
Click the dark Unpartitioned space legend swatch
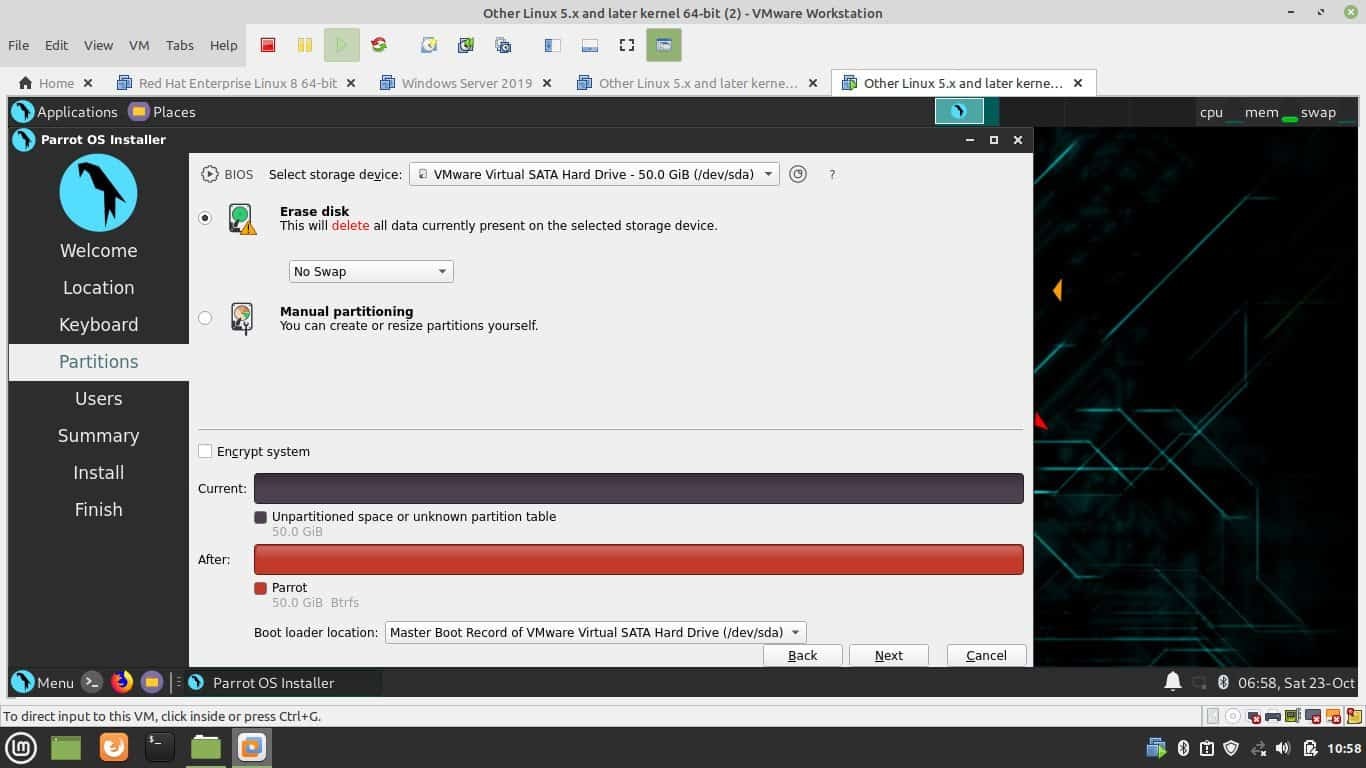click(x=261, y=517)
